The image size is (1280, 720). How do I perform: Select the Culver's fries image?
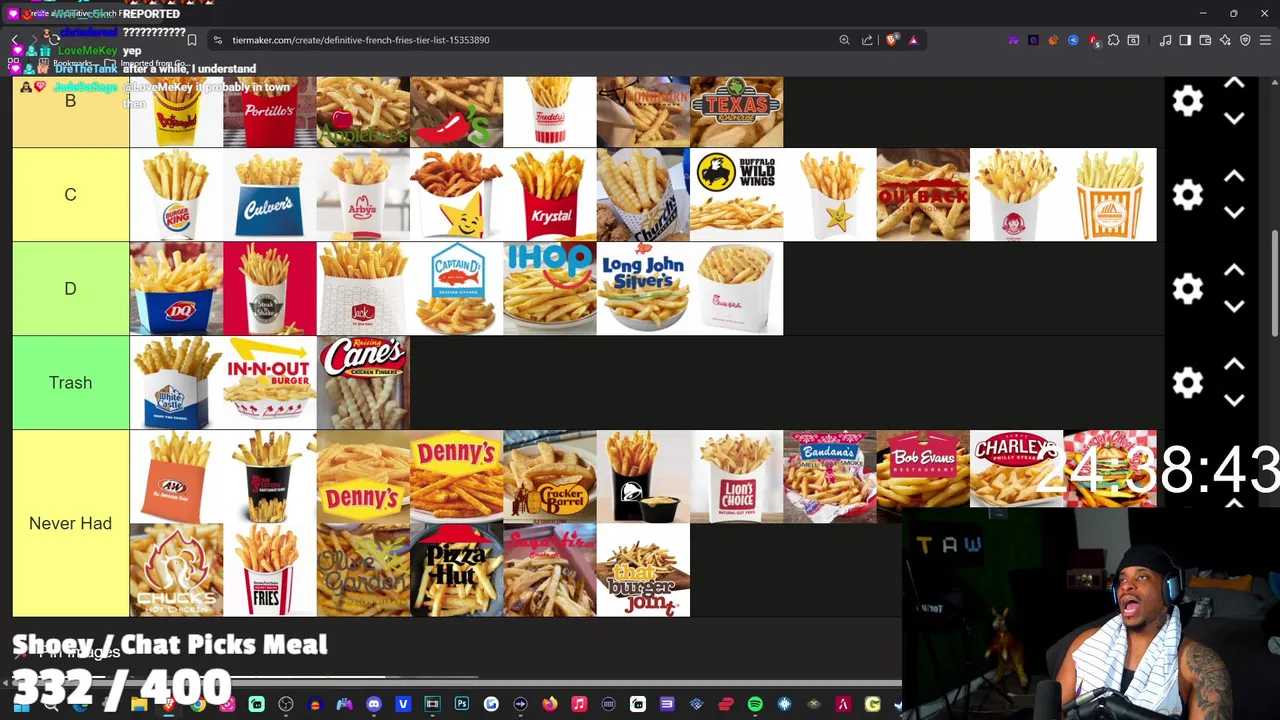tap(270, 195)
